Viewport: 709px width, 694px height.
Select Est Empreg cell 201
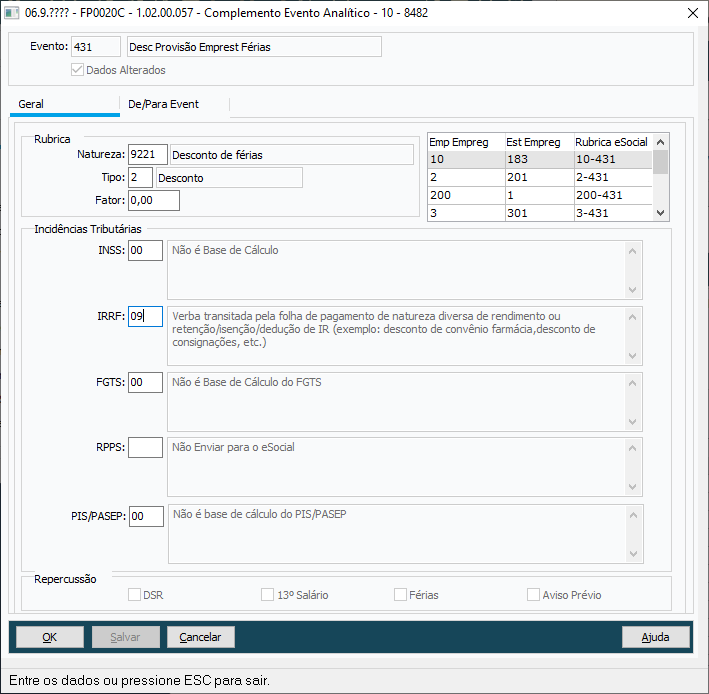539,177
